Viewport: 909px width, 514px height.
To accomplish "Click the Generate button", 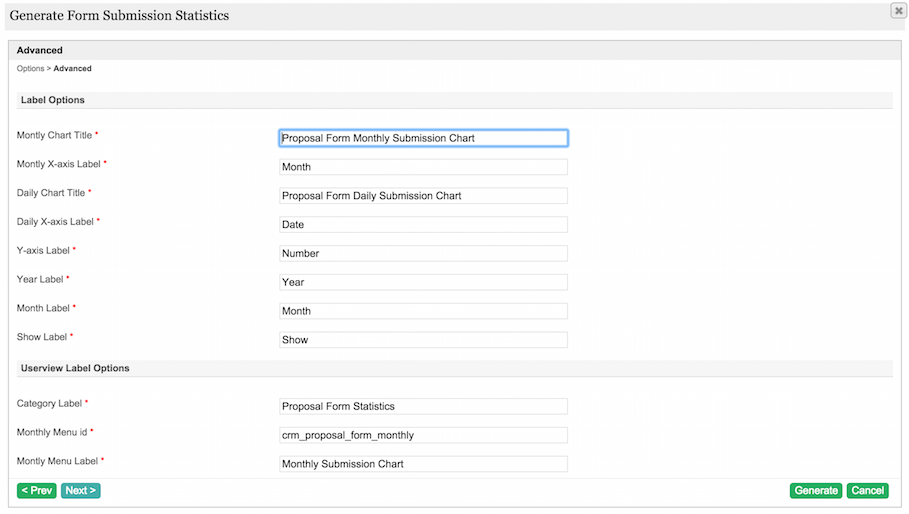I will pos(816,491).
